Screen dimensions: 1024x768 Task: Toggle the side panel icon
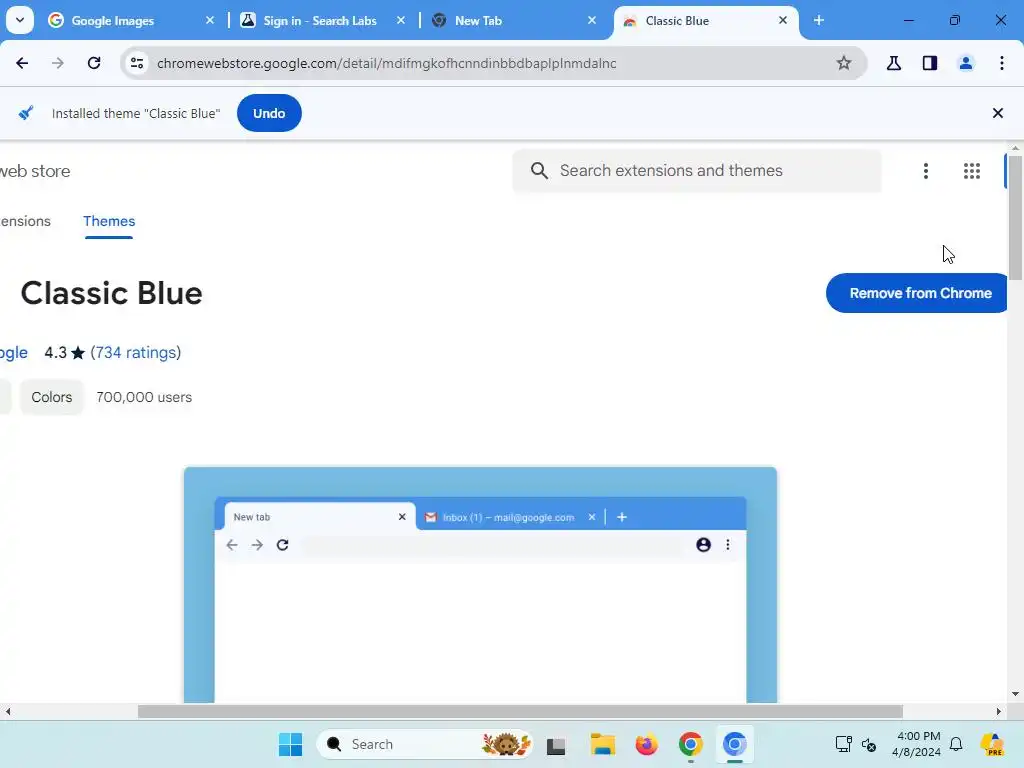point(929,63)
